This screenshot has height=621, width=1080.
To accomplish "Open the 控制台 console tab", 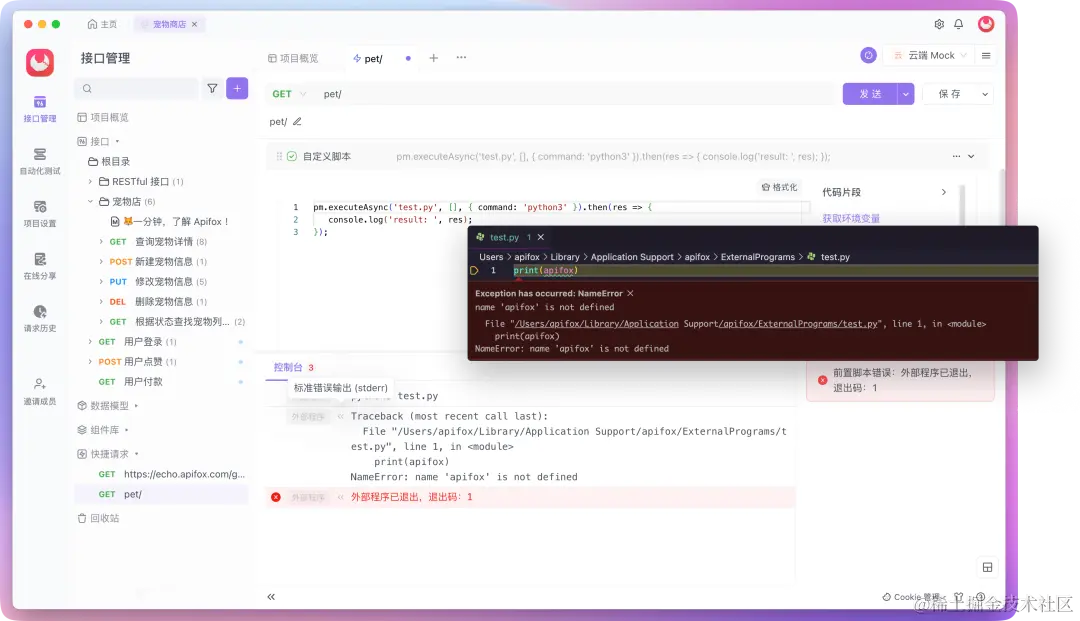I will pyautogui.click(x=289, y=367).
